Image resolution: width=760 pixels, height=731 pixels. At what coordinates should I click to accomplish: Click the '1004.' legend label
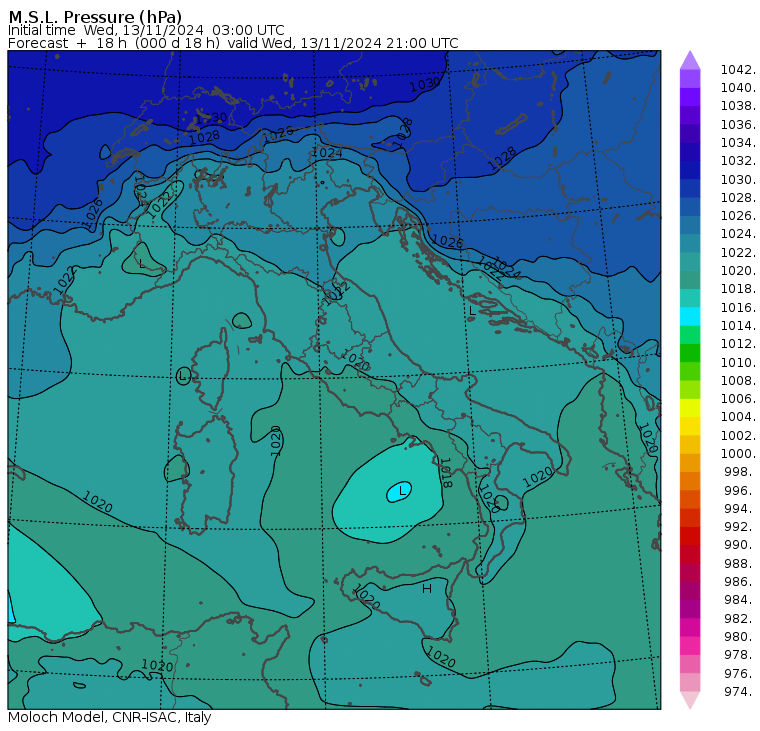point(738,417)
